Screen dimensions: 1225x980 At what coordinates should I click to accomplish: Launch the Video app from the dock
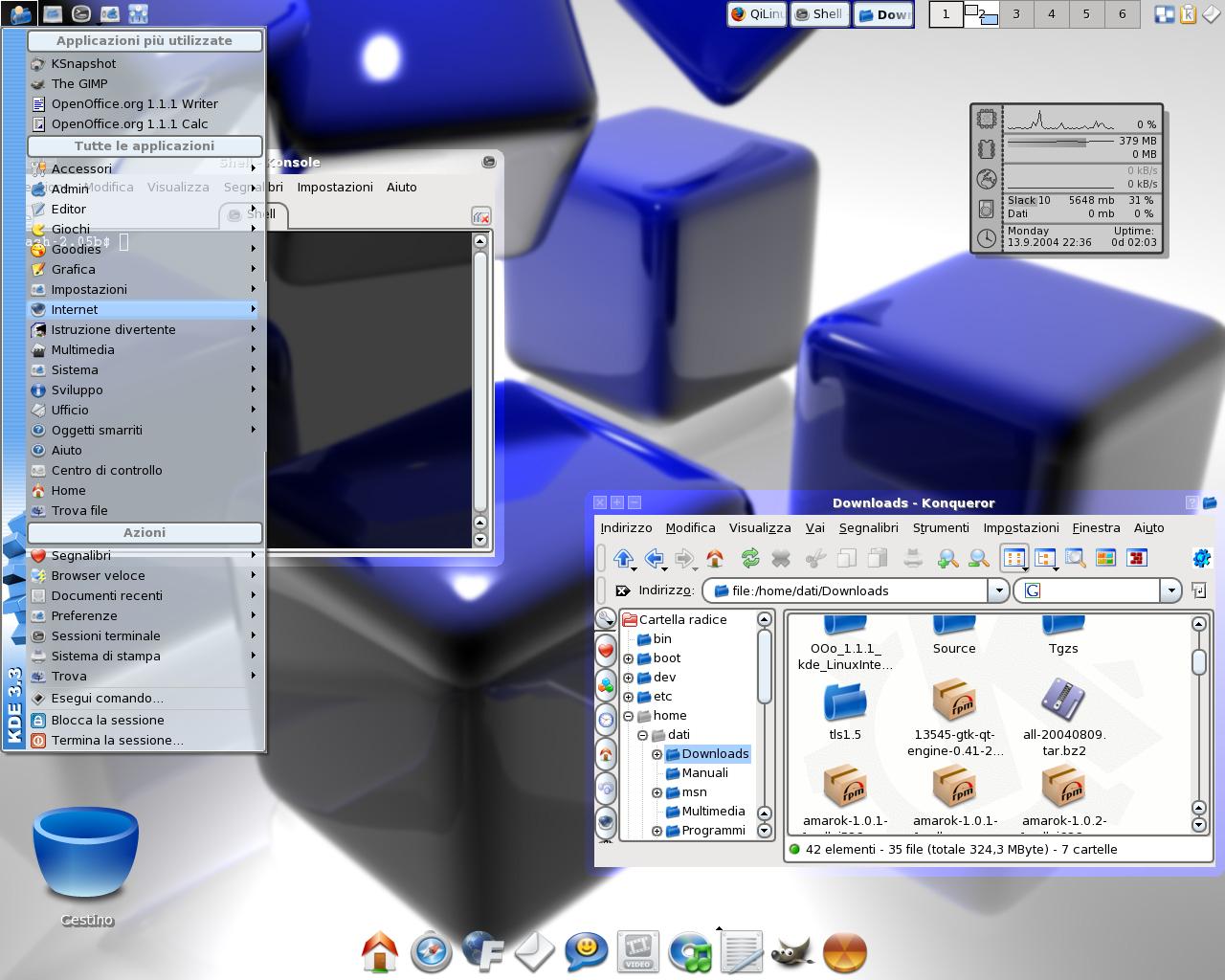click(637, 952)
